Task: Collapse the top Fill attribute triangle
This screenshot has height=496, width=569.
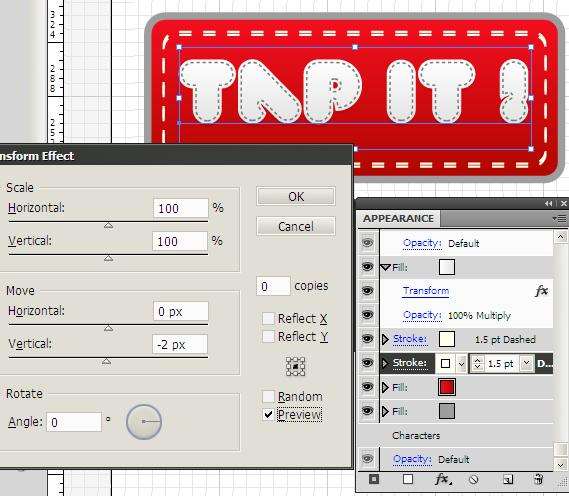Action: pos(385,267)
